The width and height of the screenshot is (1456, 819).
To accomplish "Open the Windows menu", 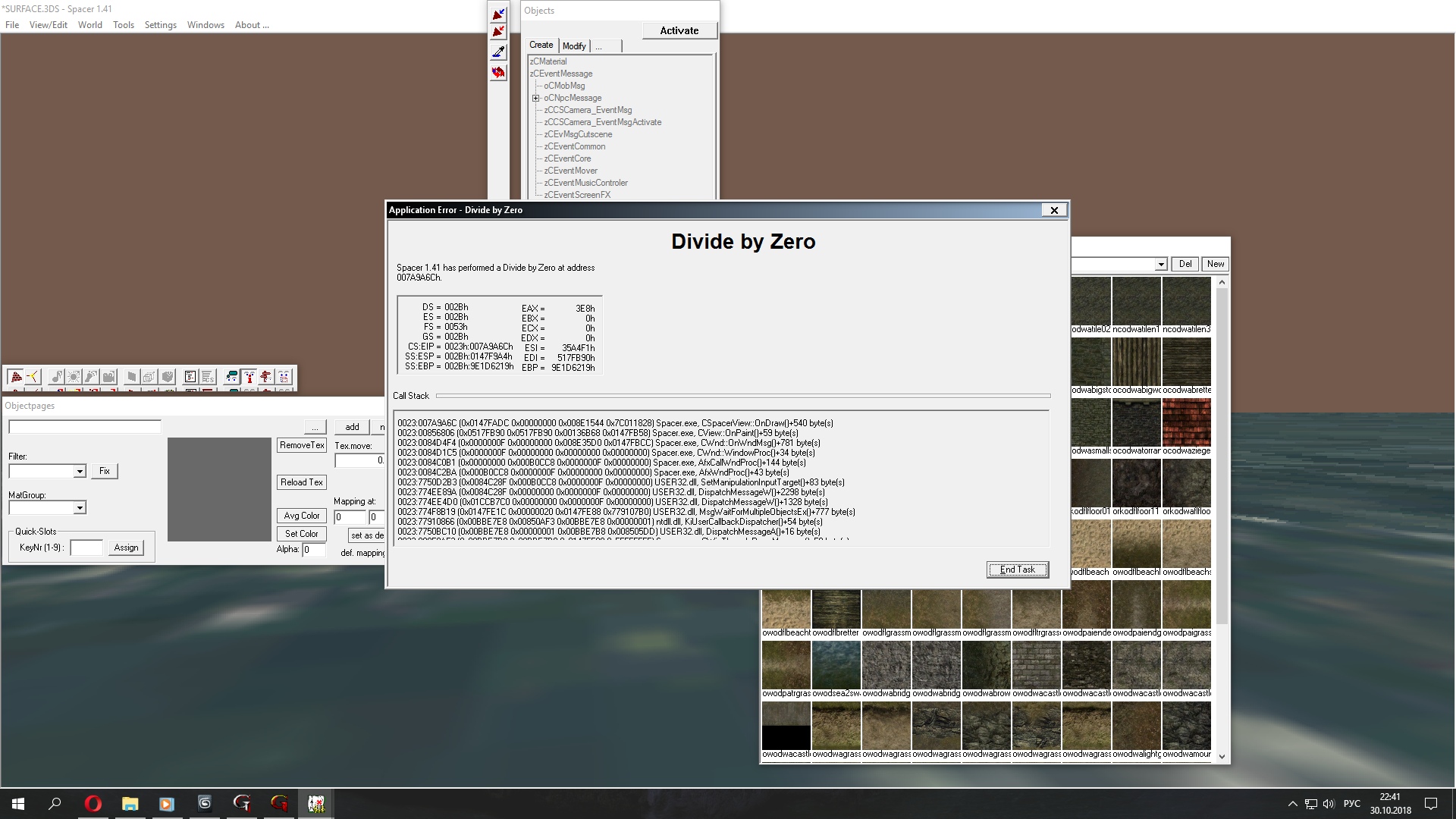I will (x=206, y=25).
